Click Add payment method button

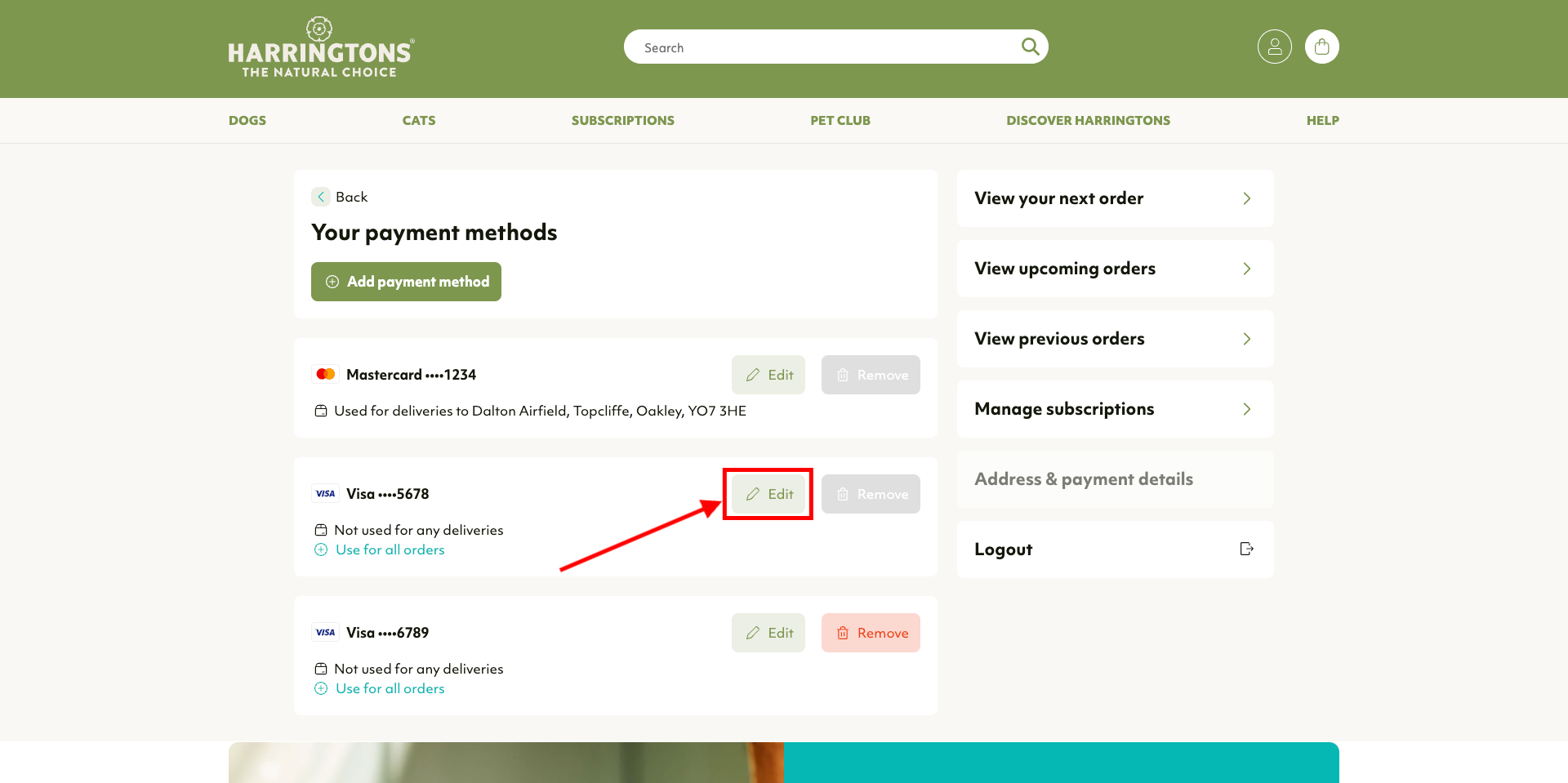tap(406, 282)
